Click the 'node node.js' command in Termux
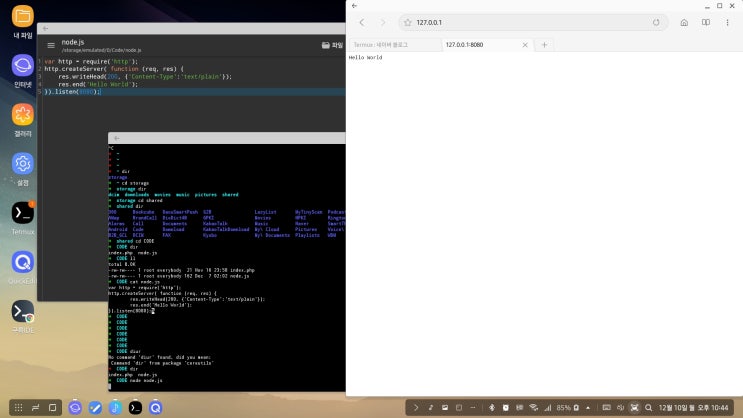 click(x=145, y=380)
